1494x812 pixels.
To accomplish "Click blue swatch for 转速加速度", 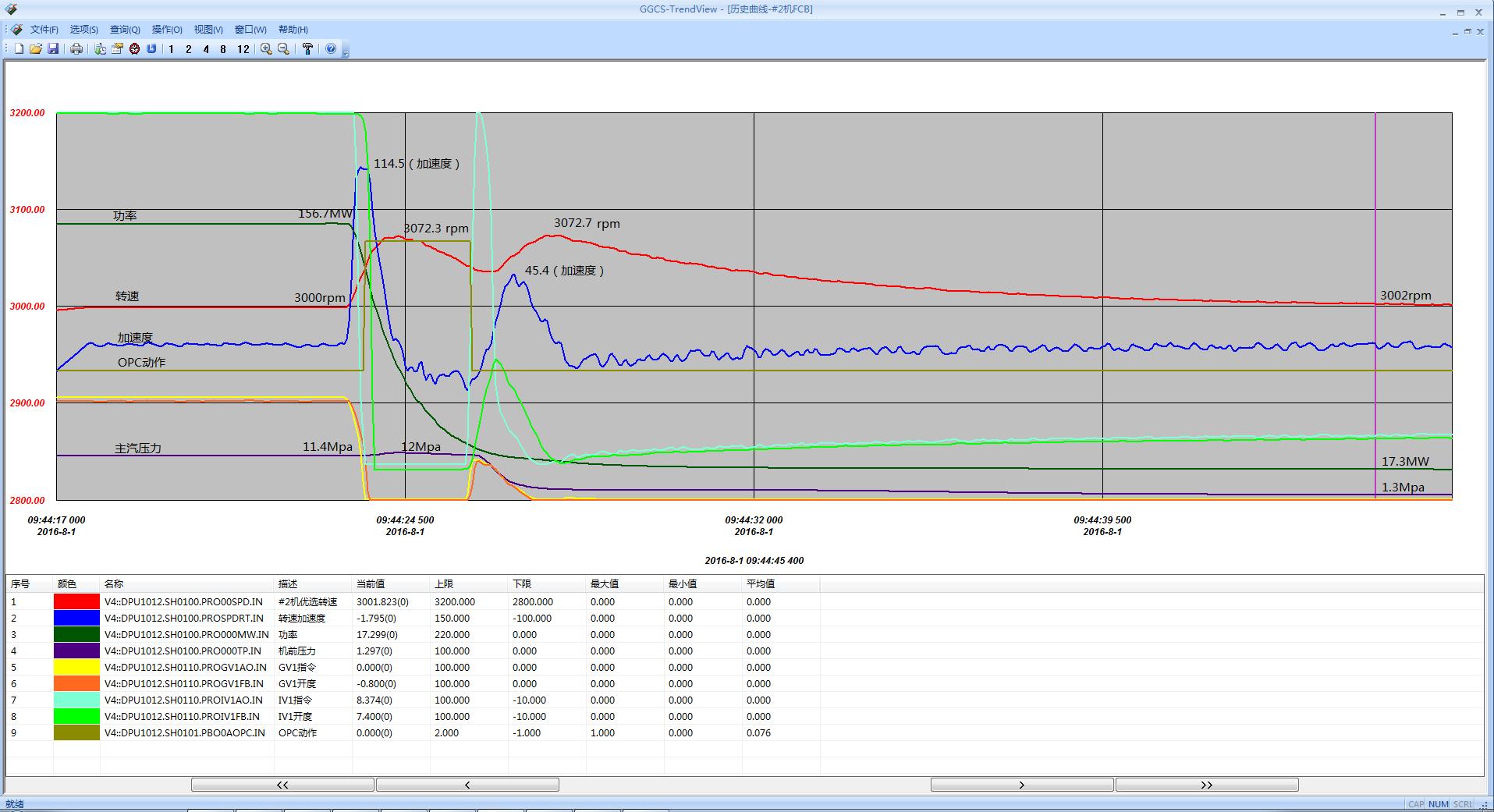I will coord(76,618).
